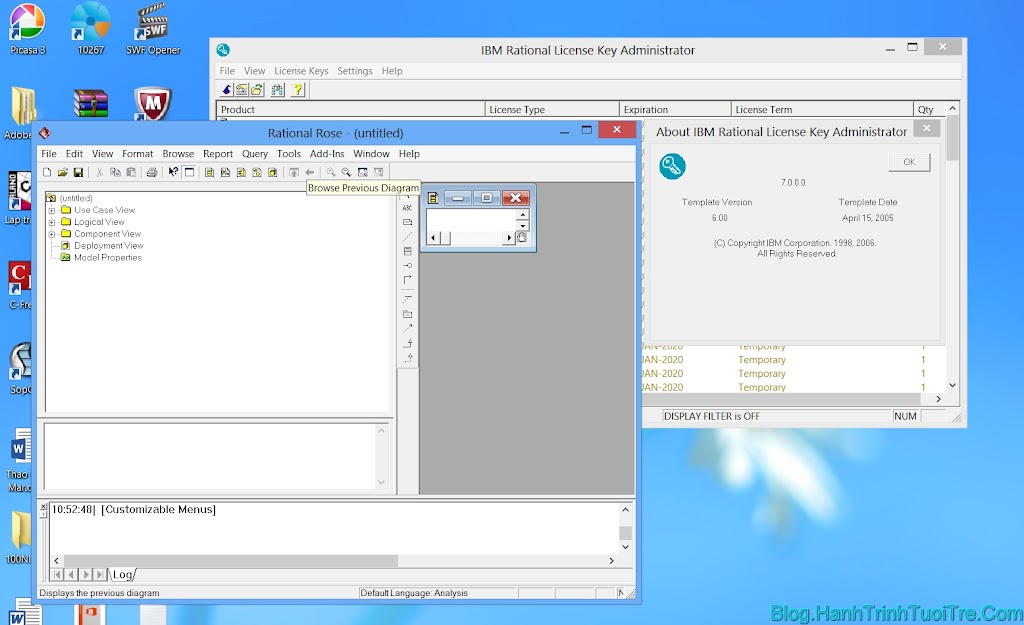The height and width of the screenshot is (625, 1024).
Task: Open the Add-Ins menu in Rational Rose
Action: coord(327,153)
